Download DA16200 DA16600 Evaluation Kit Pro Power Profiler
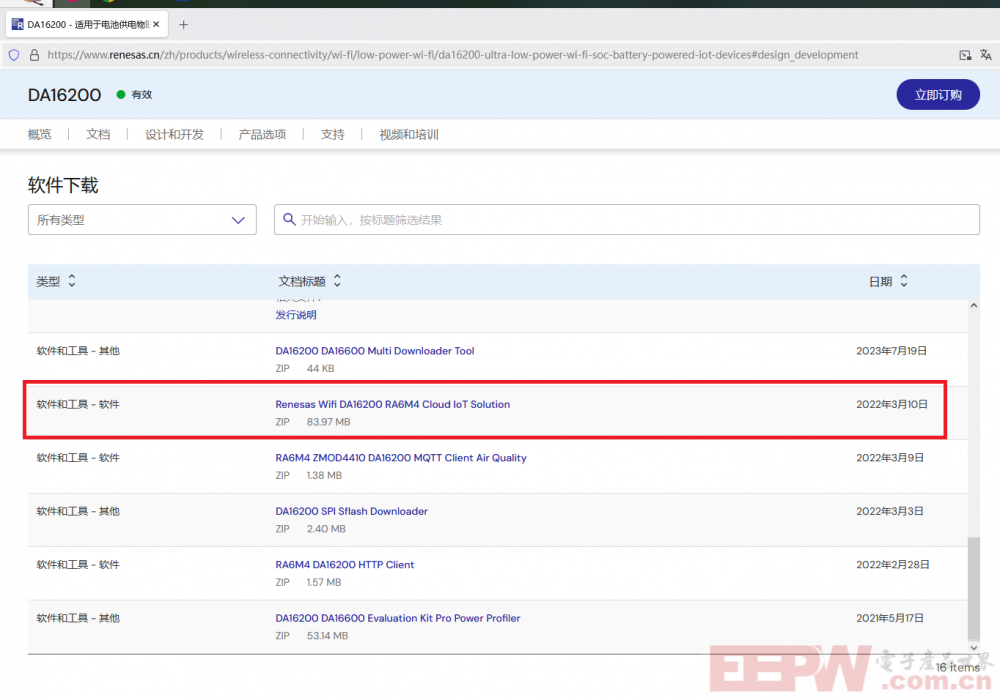The height and width of the screenshot is (700, 1000). 397,618
